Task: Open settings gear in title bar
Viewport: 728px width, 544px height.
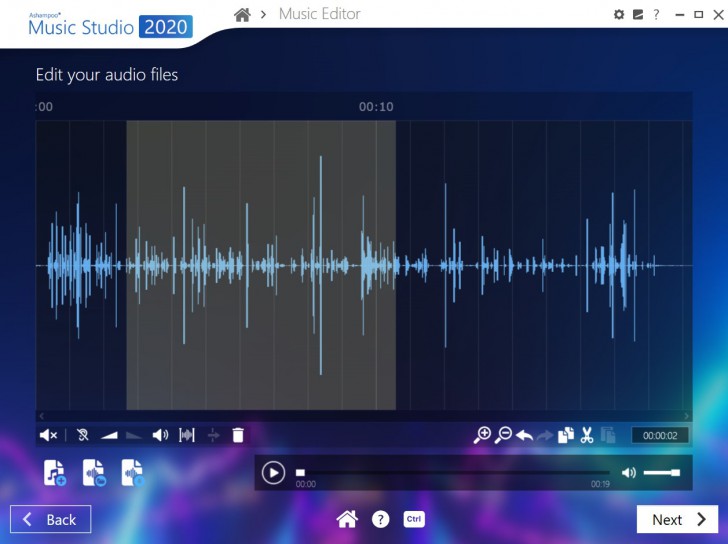Action: click(x=618, y=14)
